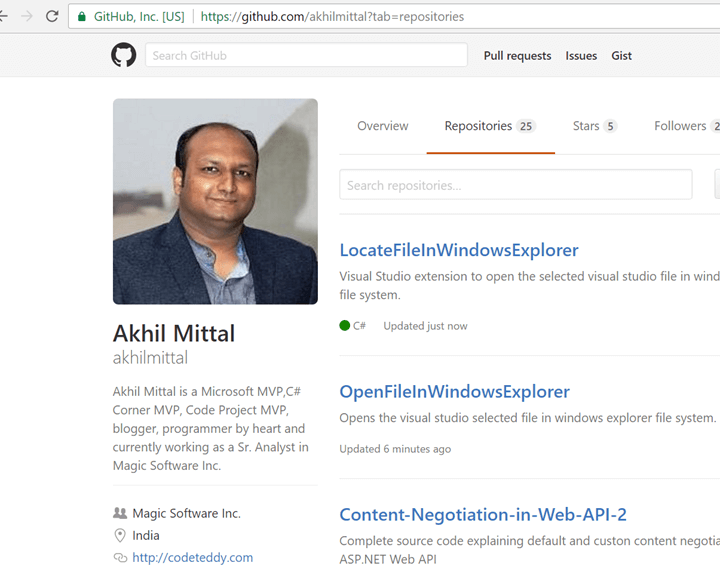Open the Overview tab

pos(382,126)
